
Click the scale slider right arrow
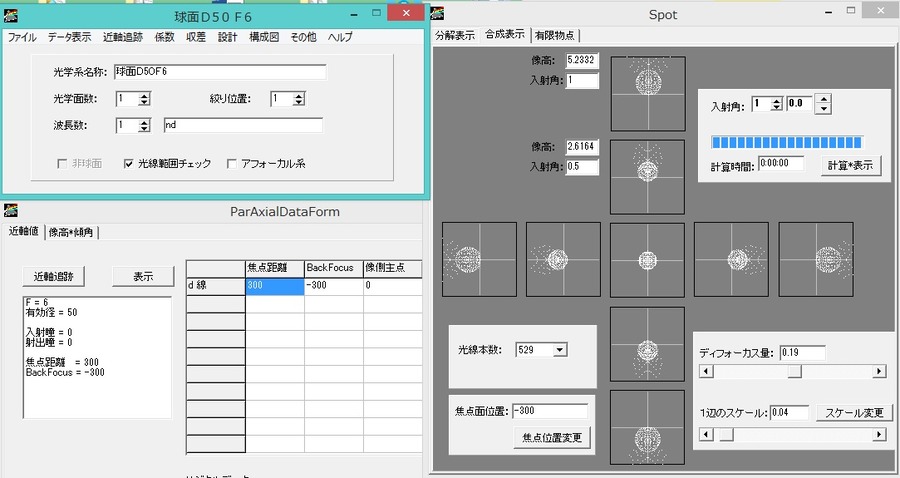[879, 435]
